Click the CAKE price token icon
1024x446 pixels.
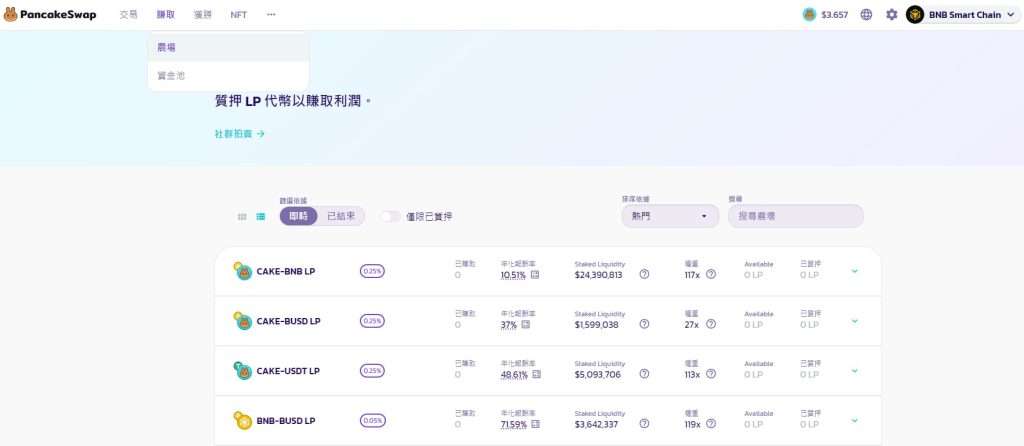[809, 14]
